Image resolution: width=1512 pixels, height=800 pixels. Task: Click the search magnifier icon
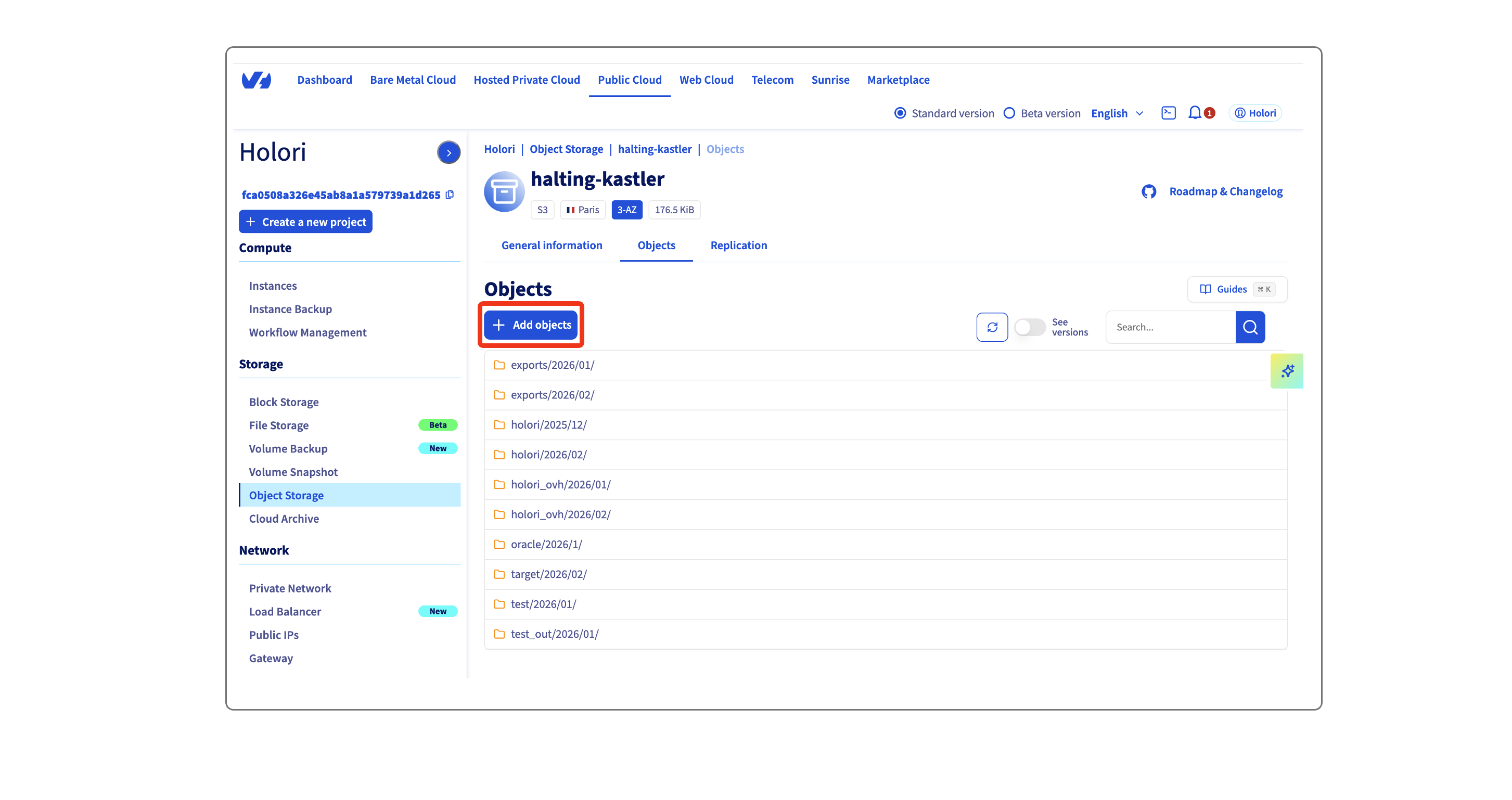(1250, 327)
